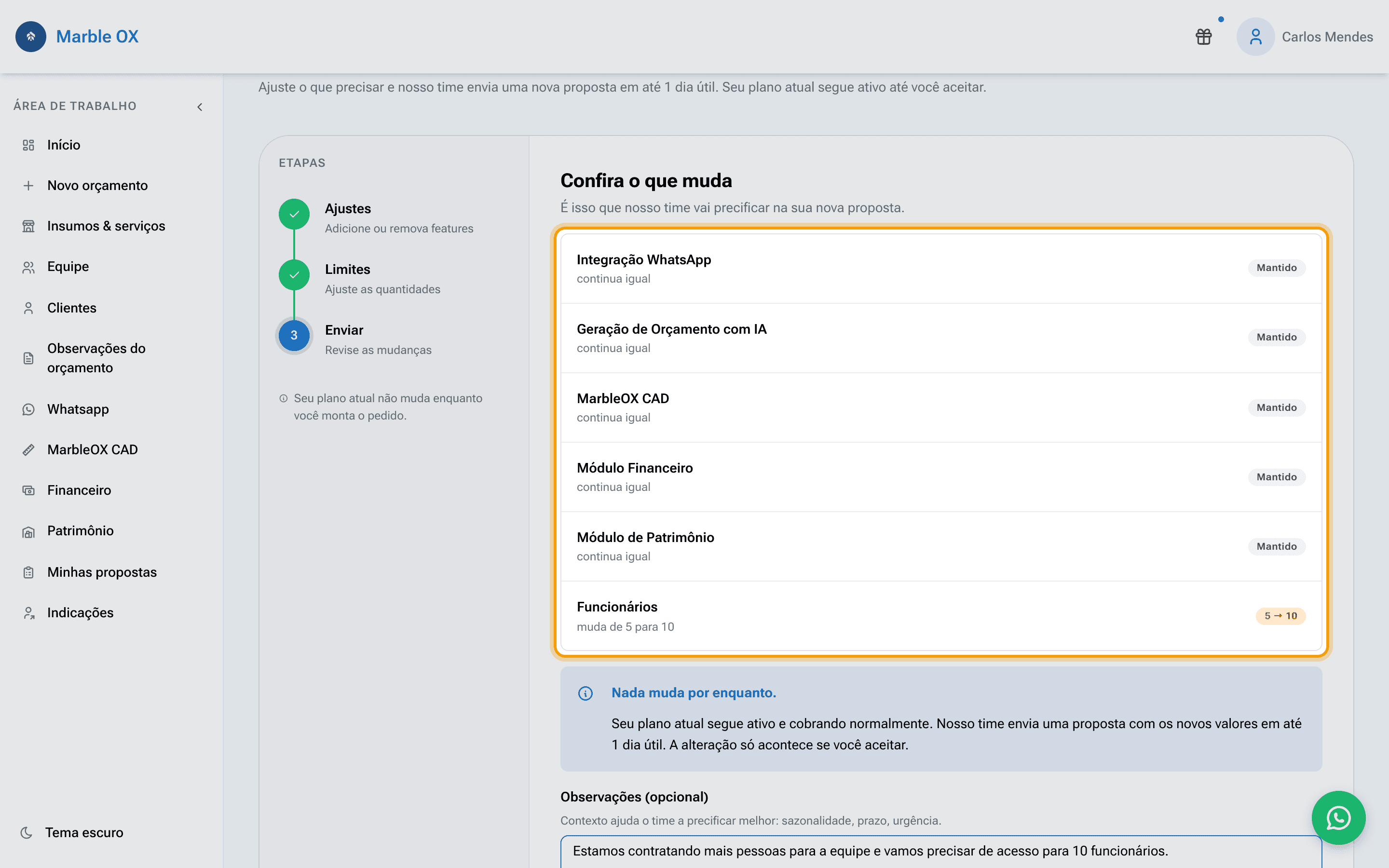Click Mantido badge for Integração WhatsApp
Viewport: 1389px width, 868px height.
click(1276, 268)
